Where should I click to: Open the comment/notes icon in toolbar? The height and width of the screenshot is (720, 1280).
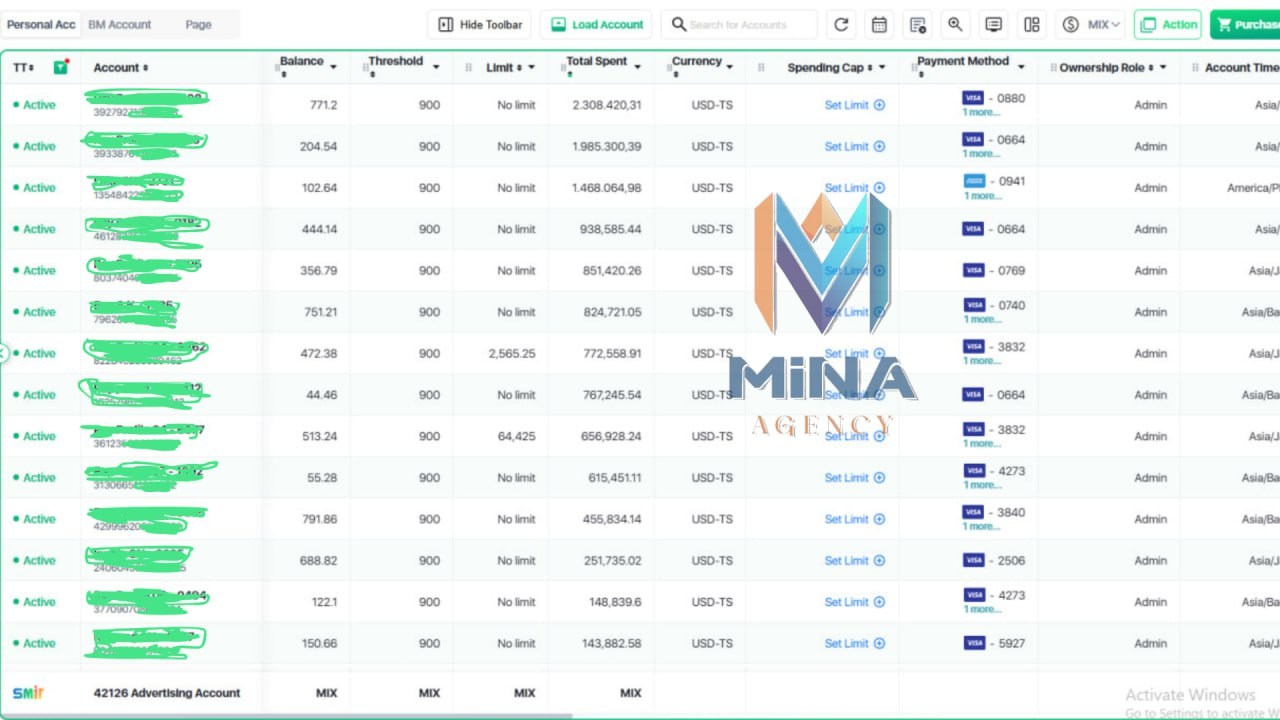click(994, 25)
